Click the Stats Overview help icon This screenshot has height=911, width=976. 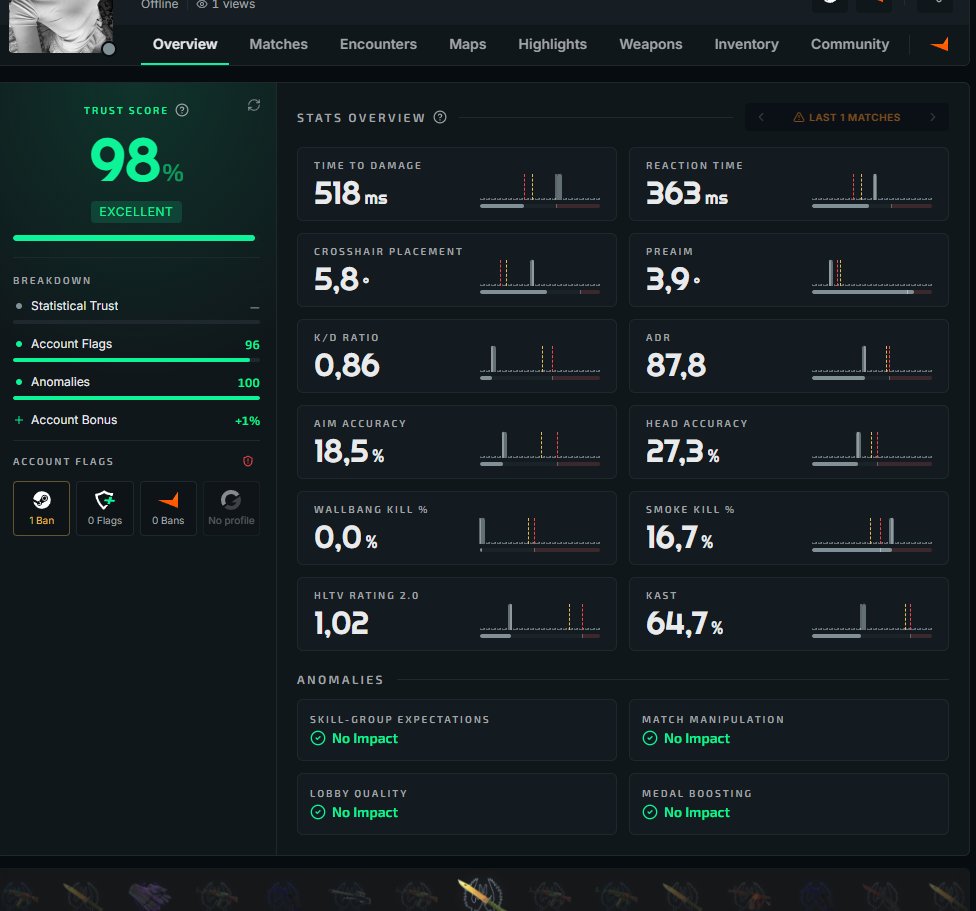tap(440, 117)
